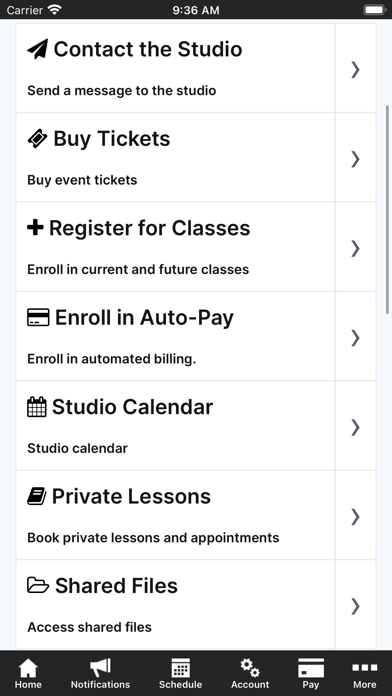Switch to the Schedule tab

[180, 673]
